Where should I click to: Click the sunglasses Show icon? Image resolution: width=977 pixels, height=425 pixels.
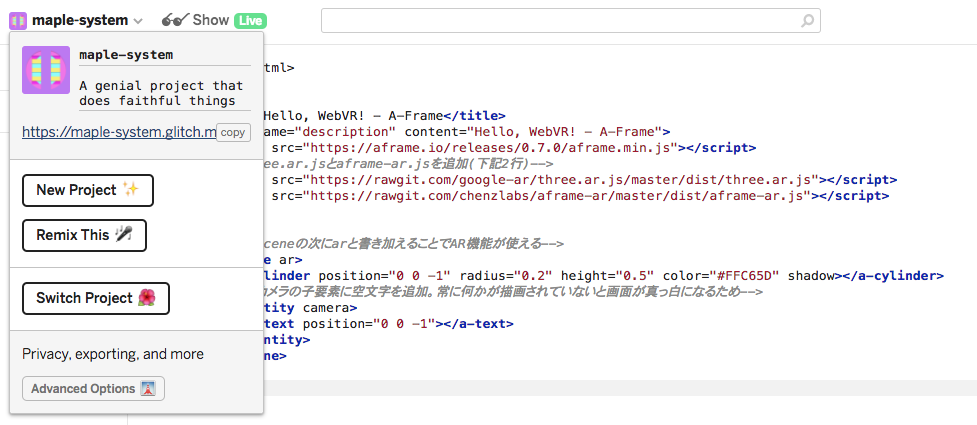tap(174, 21)
